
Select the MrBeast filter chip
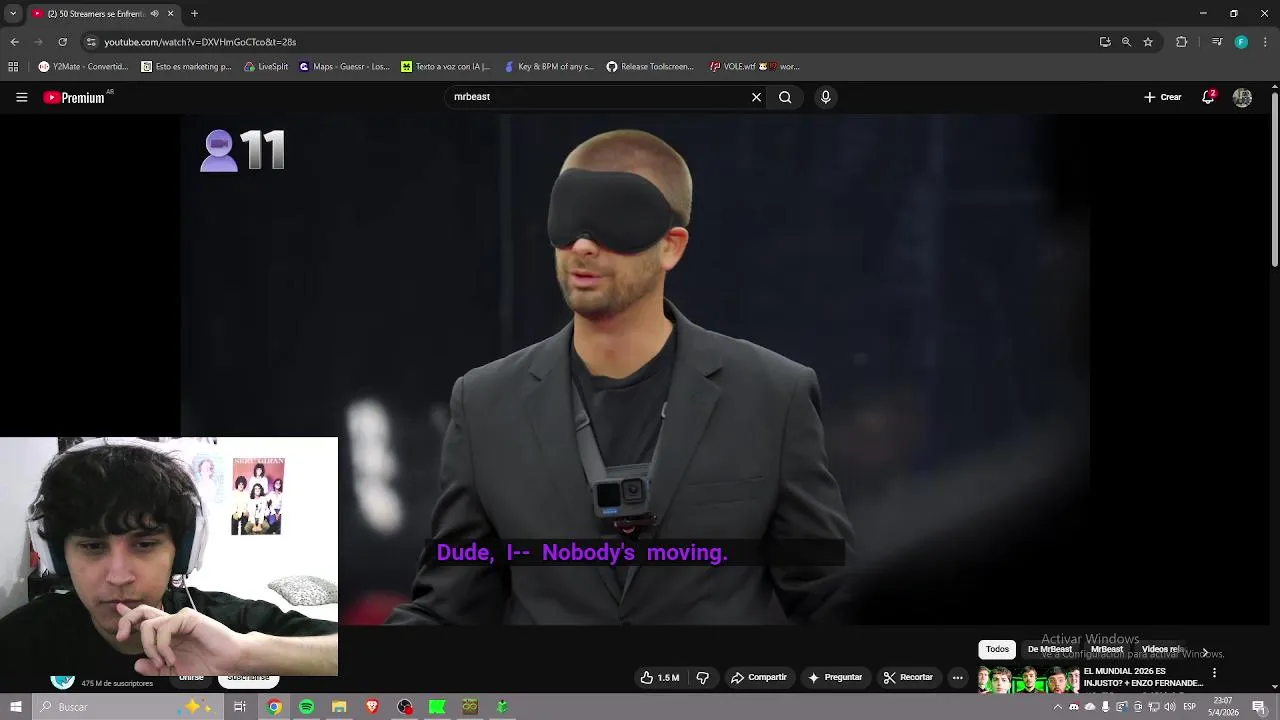[1106, 649]
